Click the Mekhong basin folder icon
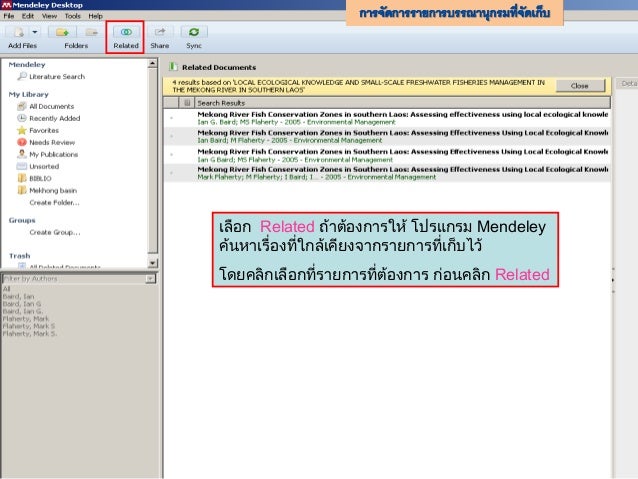The height and width of the screenshot is (479, 638). (x=22, y=190)
